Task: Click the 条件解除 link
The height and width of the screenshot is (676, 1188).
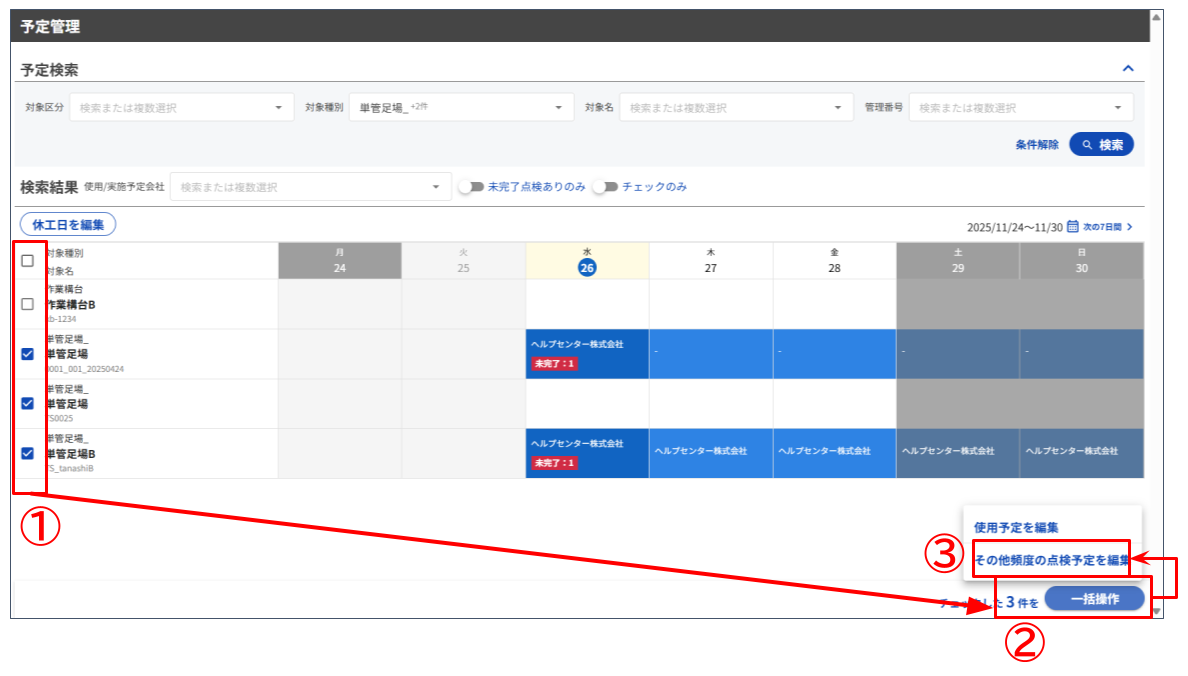Action: pos(1036,145)
